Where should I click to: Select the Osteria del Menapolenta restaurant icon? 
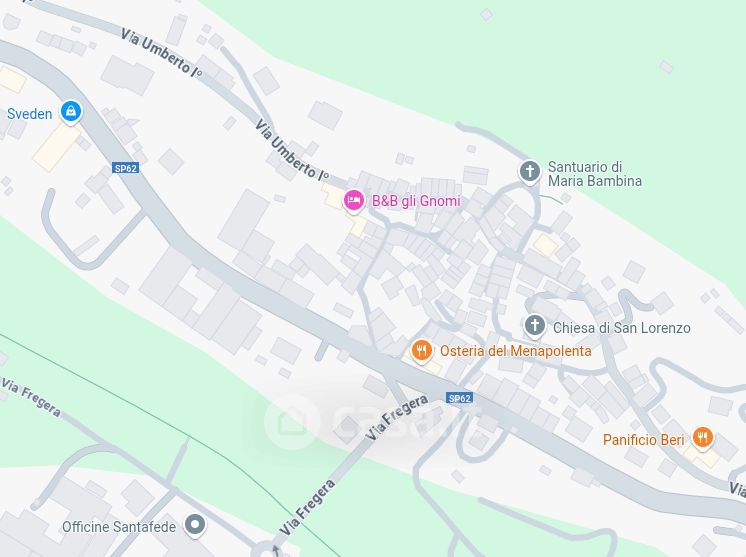click(421, 352)
